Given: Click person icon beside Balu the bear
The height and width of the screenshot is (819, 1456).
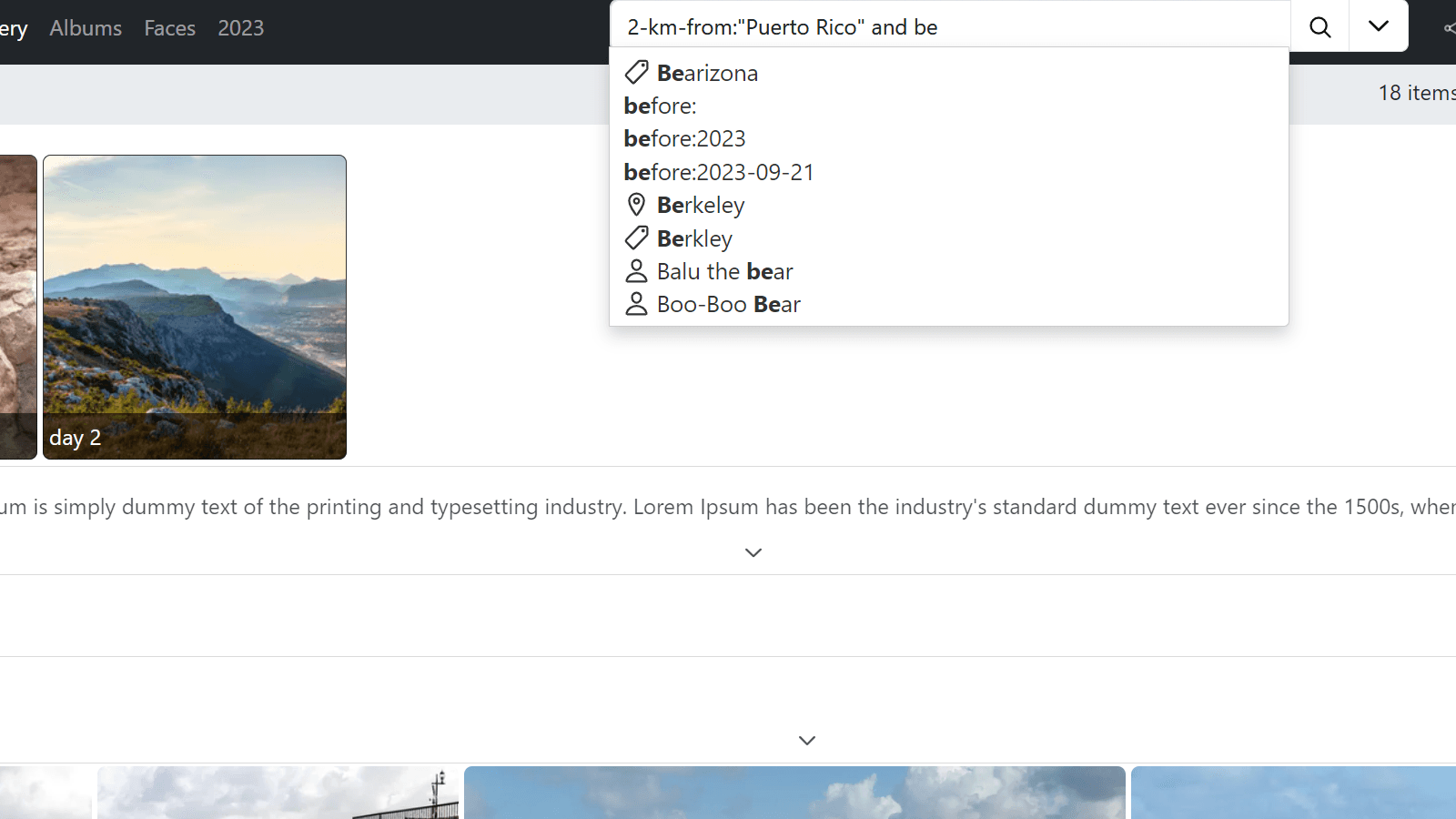Looking at the screenshot, I should click(x=637, y=271).
